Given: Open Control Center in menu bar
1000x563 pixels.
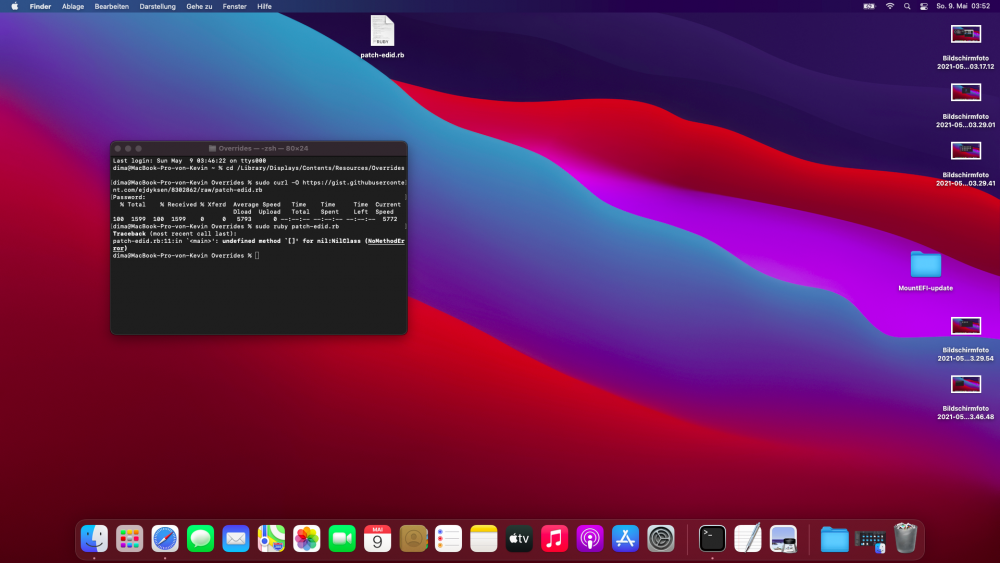Looking at the screenshot, I should coord(923,6).
